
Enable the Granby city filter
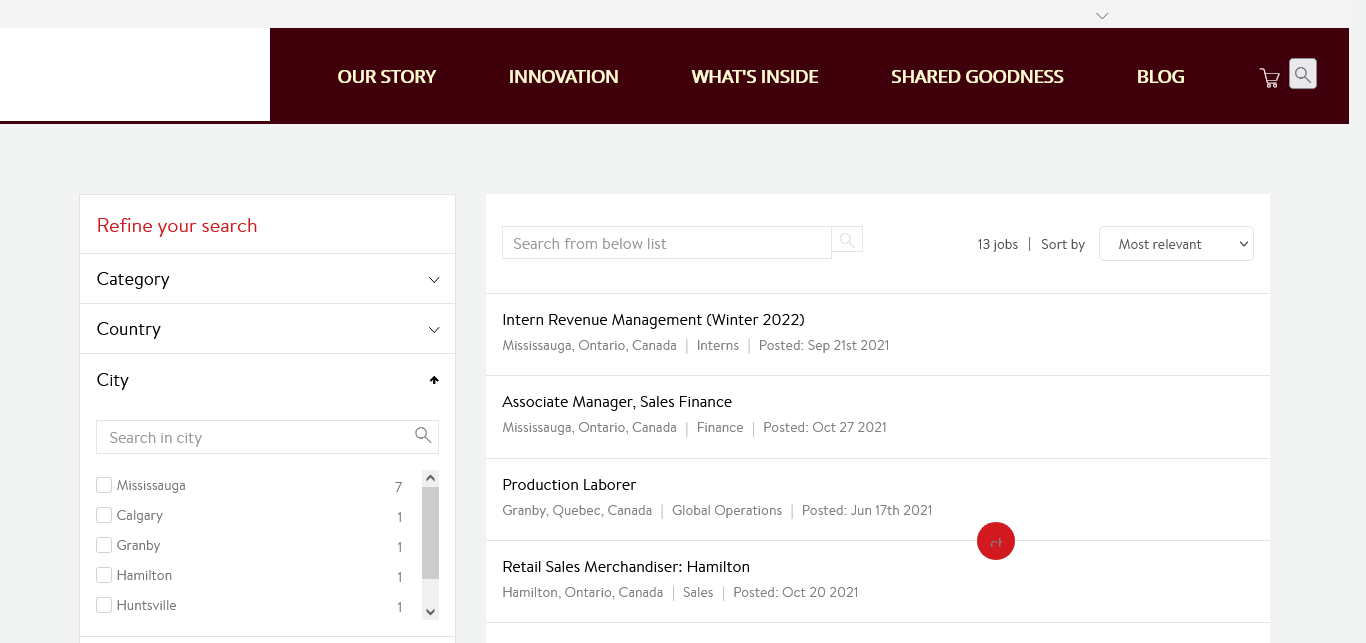pos(104,545)
